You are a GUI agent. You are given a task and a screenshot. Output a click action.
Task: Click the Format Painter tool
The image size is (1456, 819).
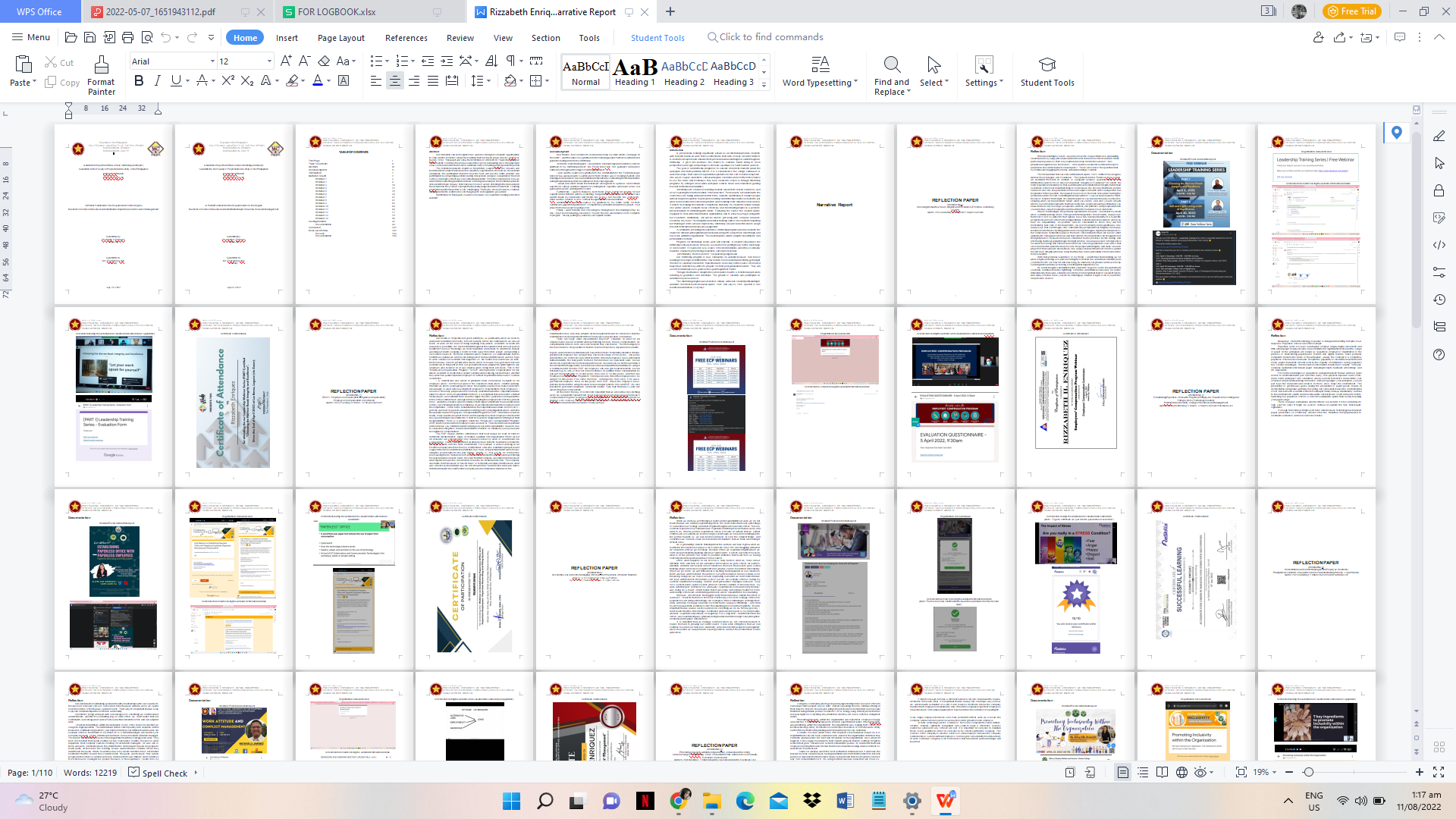(101, 74)
